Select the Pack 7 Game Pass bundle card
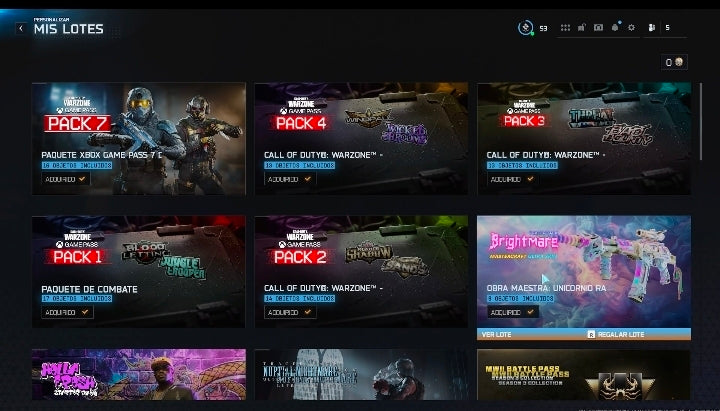Viewport: 720px width, 411px height. [x=139, y=139]
